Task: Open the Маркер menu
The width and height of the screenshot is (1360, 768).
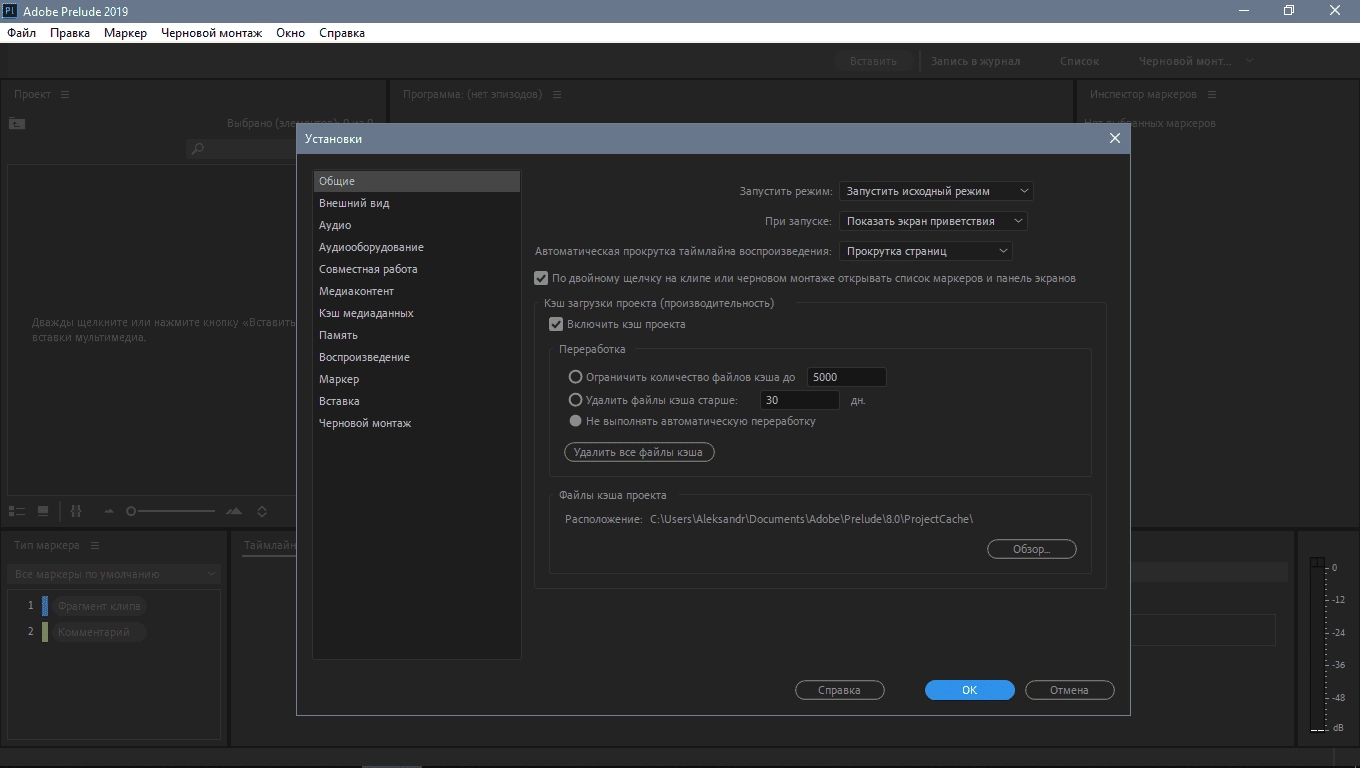Action: point(125,33)
